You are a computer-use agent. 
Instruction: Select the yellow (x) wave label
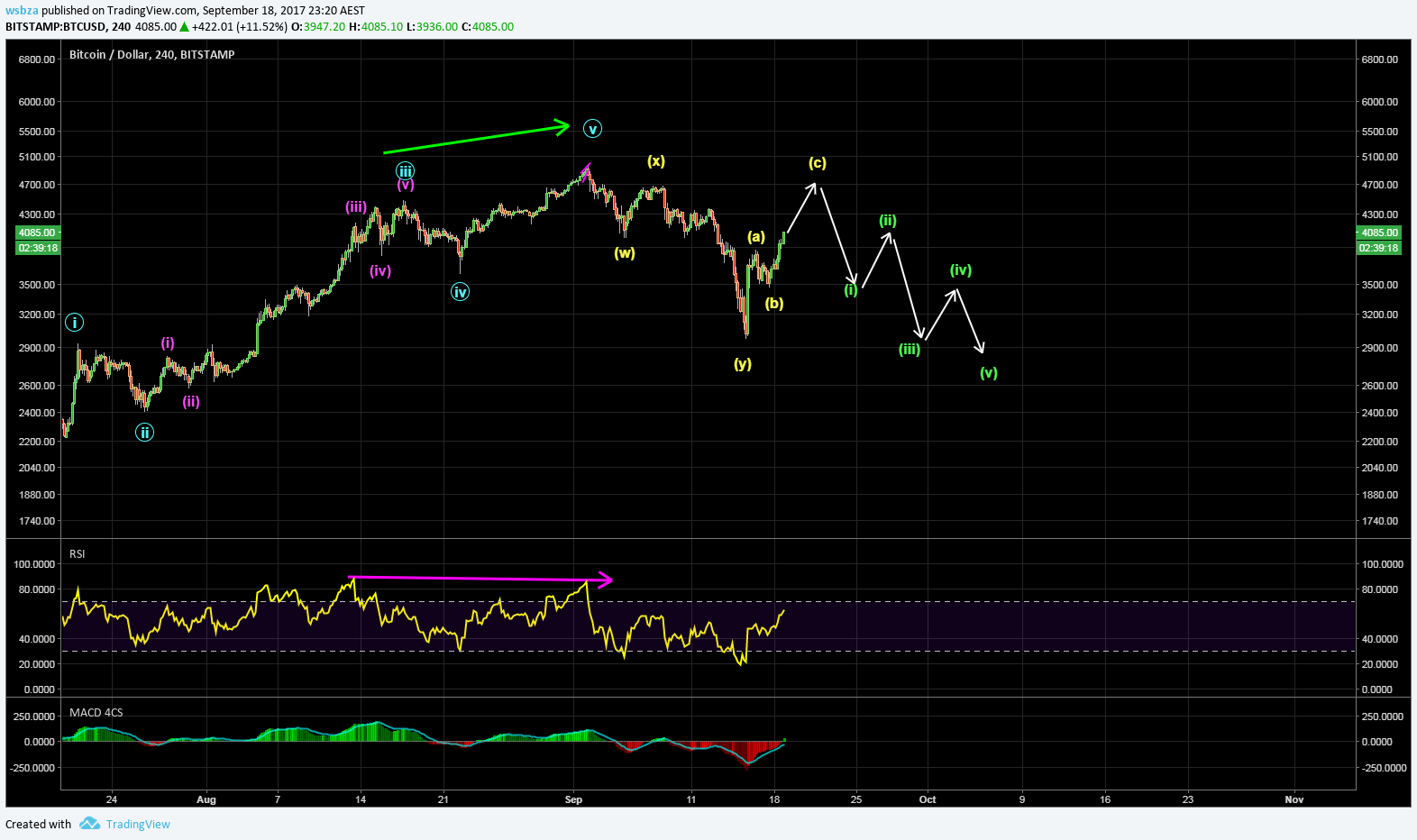tap(656, 160)
